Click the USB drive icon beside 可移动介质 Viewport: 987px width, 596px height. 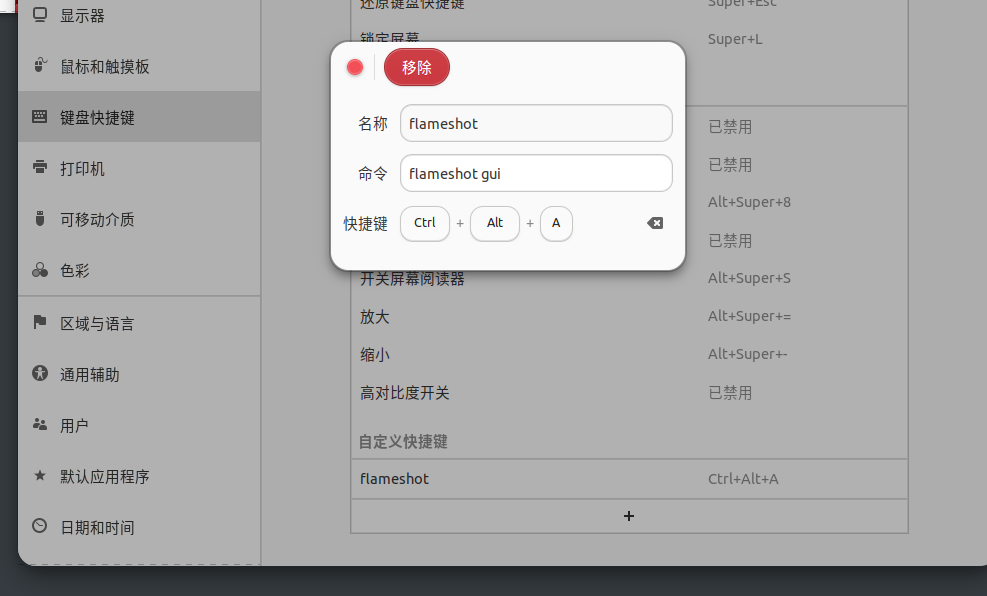40,218
